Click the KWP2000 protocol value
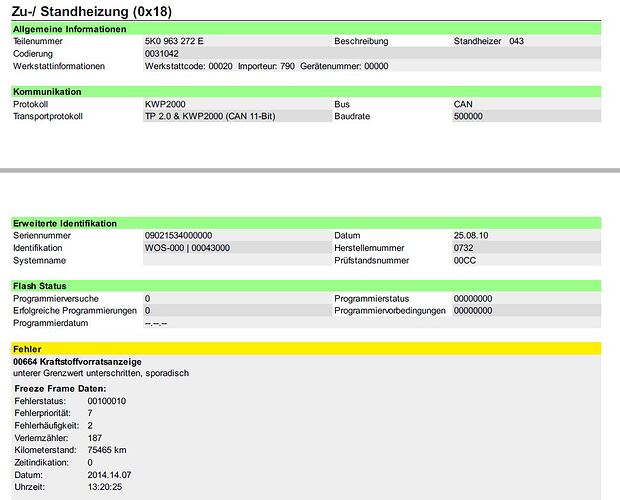The width and height of the screenshot is (620, 500). [x=165, y=104]
